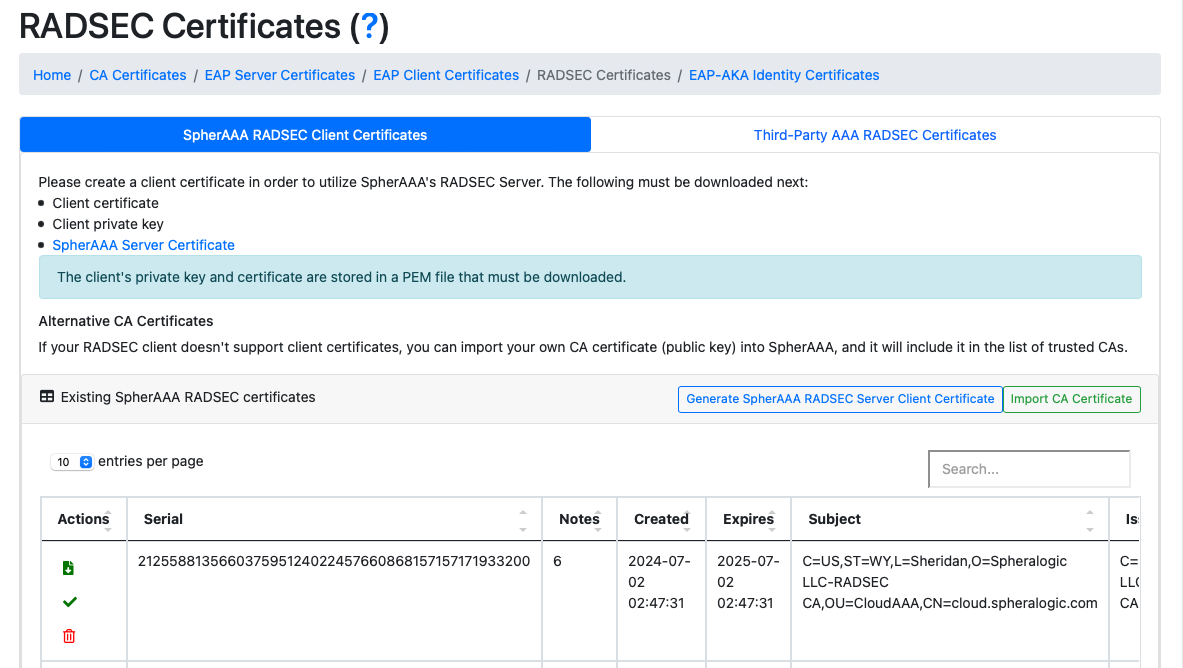This screenshot has width=1183, height=668.
Task: Open the entries per page dropdown
Action: [72, 462]
